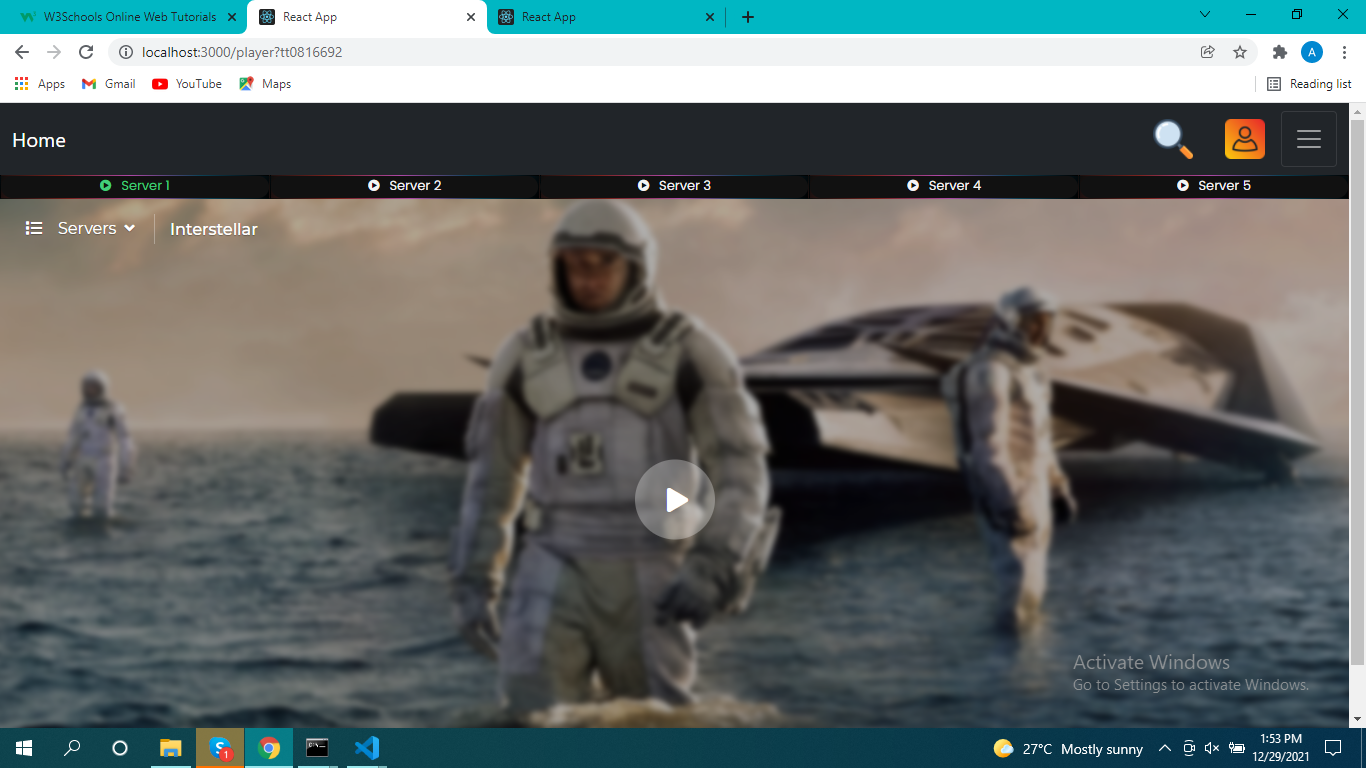Open clock and date 1:53 PM
Viewport: 1366px width, 768px height.
point(1281,748)
